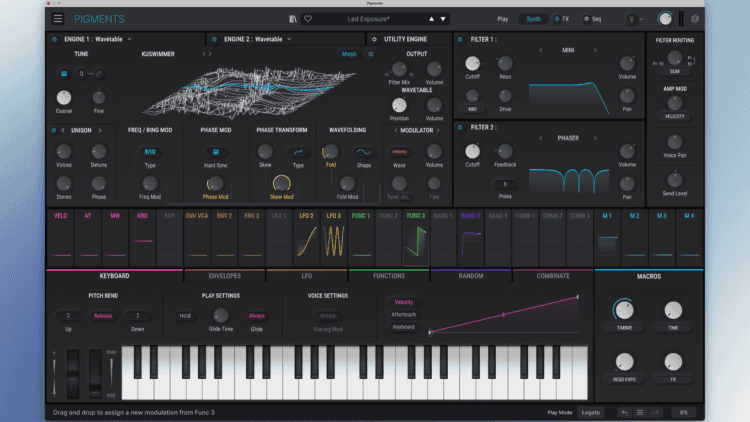Viewport: 750px width, 422px height.
Task: Switch to the Functions tab
Action: point(389,276)
